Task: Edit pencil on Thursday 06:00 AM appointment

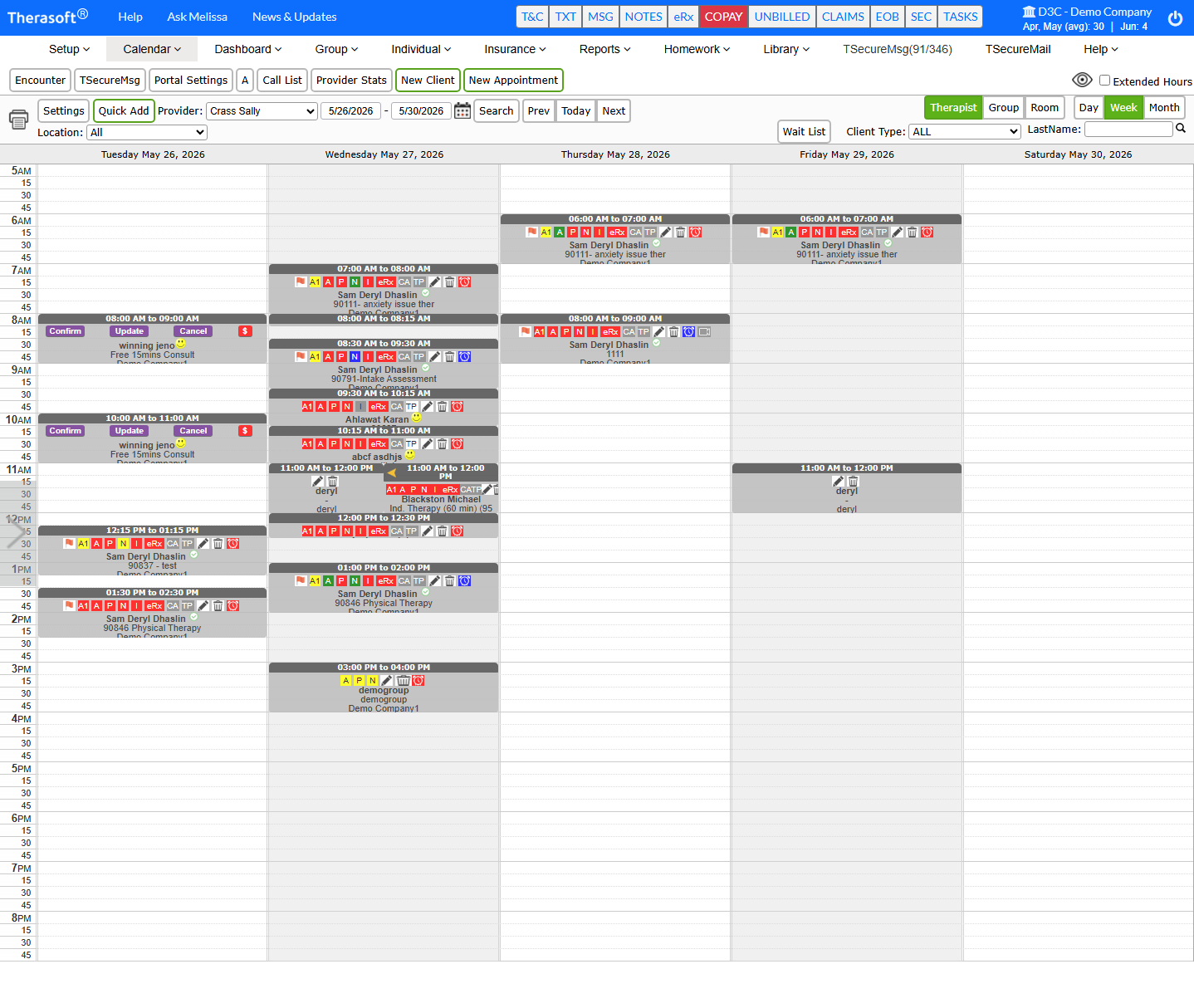Action: coord(665,232)
